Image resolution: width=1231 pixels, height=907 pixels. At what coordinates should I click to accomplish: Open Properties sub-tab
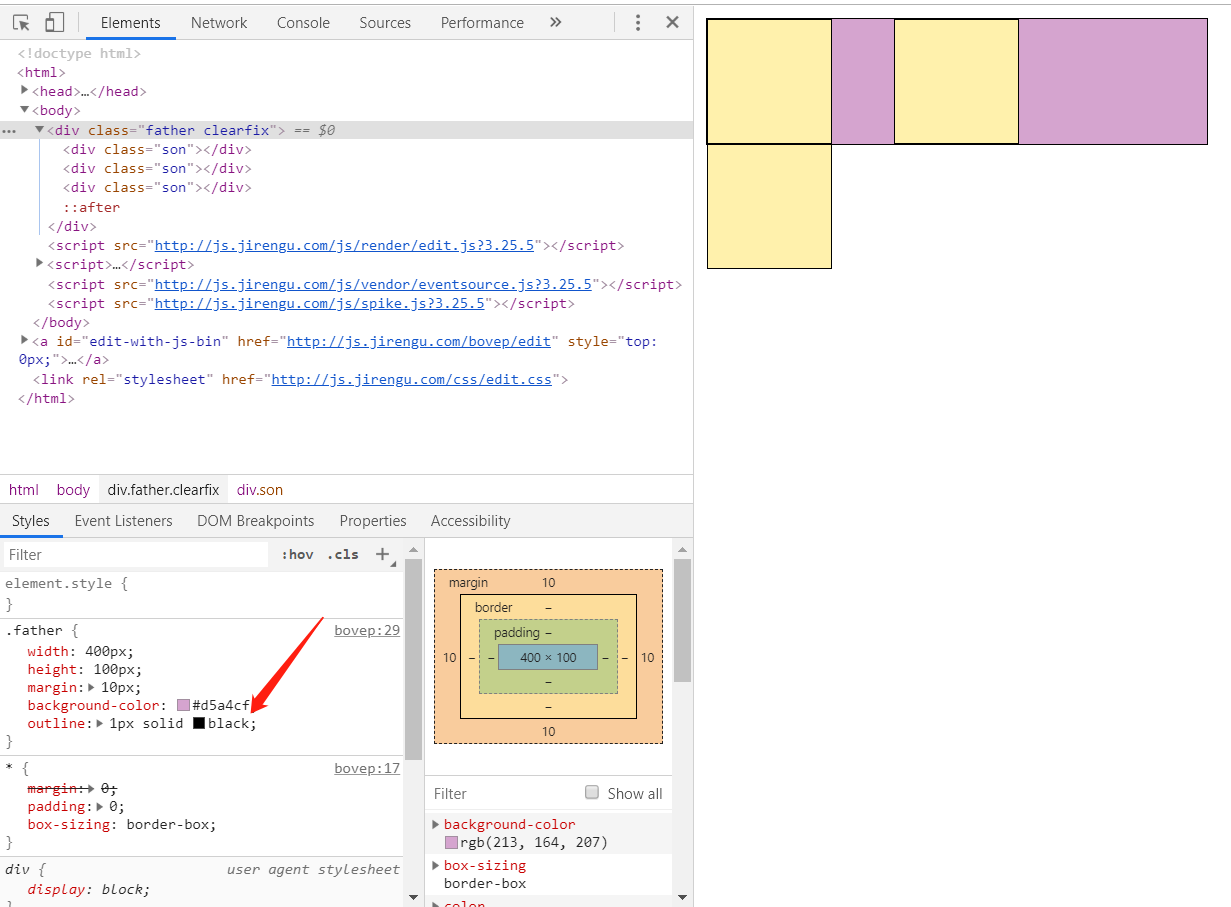373,520
